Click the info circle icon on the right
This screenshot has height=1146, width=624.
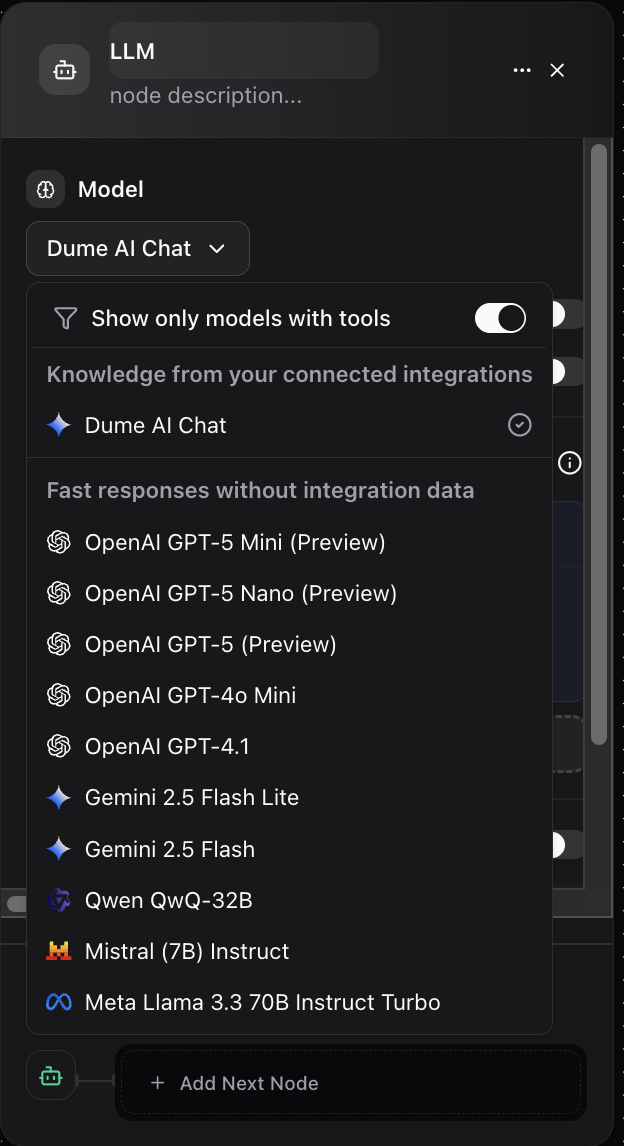click(x=569, y=462)
